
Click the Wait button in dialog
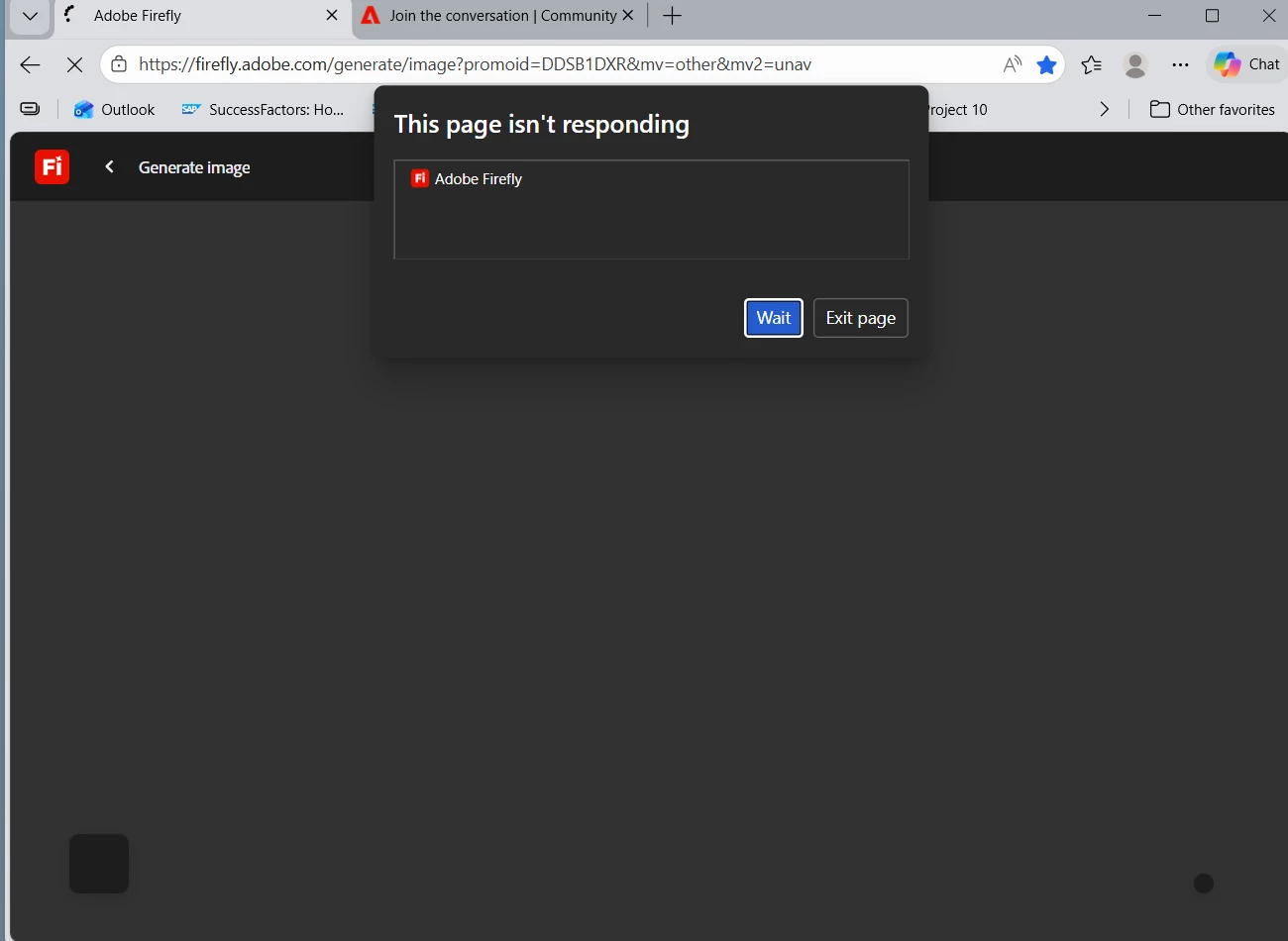point(774,318)
